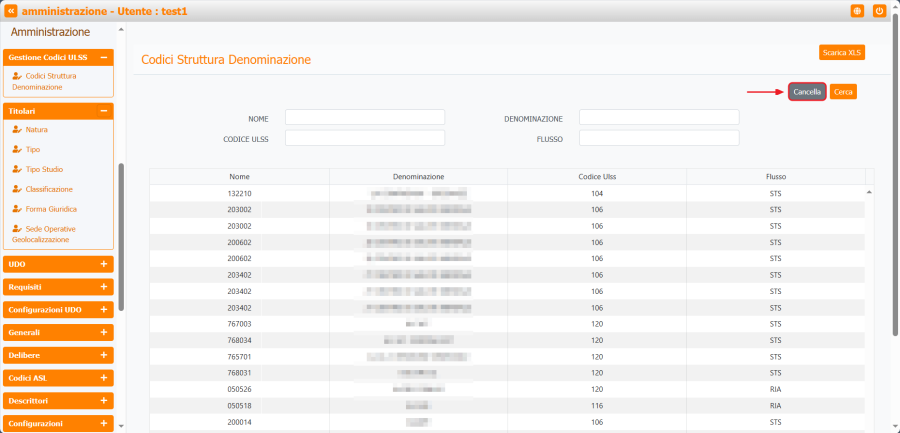The image size is (900, 433).
Task: Collapse the sidebar with the double-arrow icon
Action: 12,11
